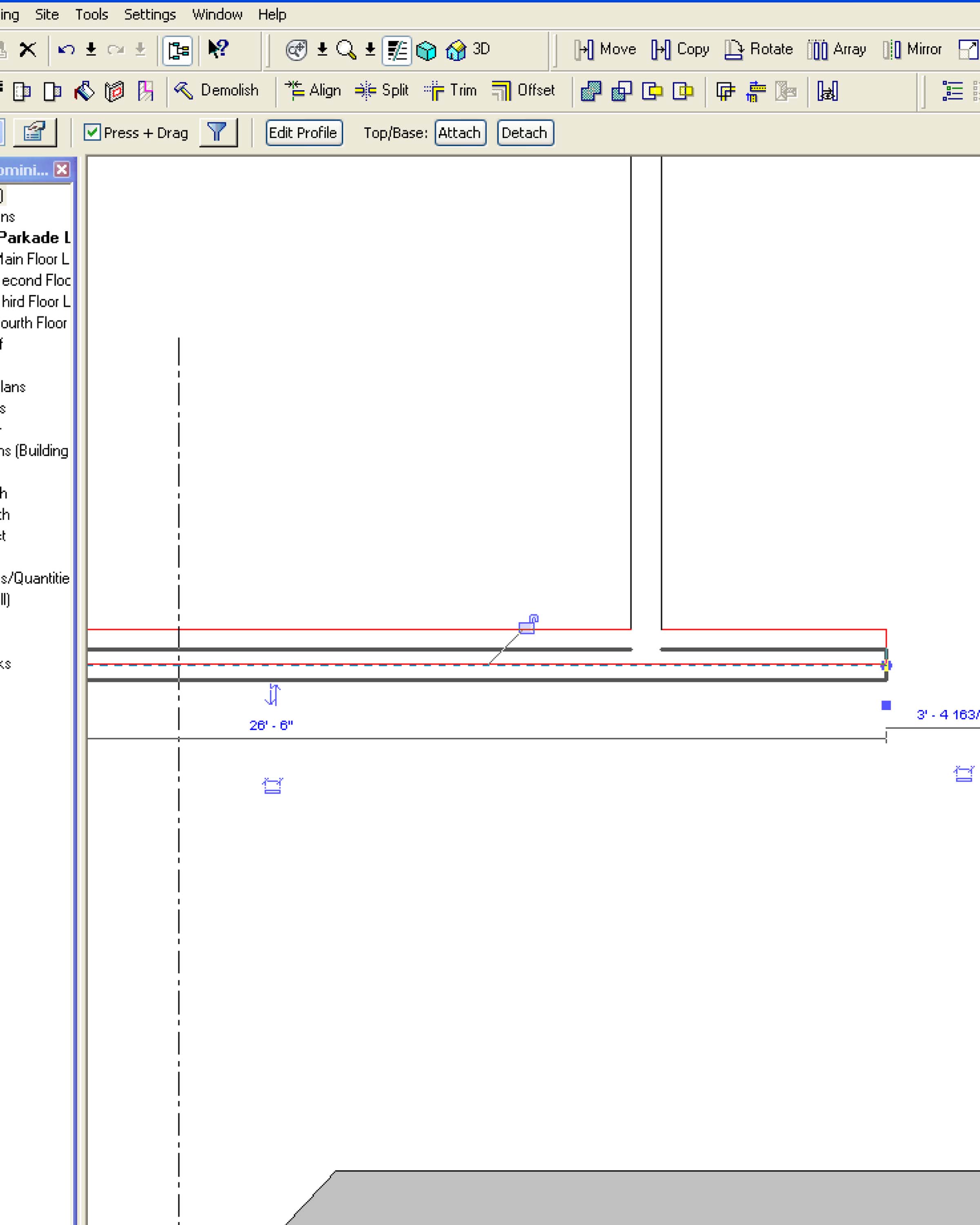Screen dimensions: 980x1225
Task: Open the element Properties icon
Action: pos(35,132)
